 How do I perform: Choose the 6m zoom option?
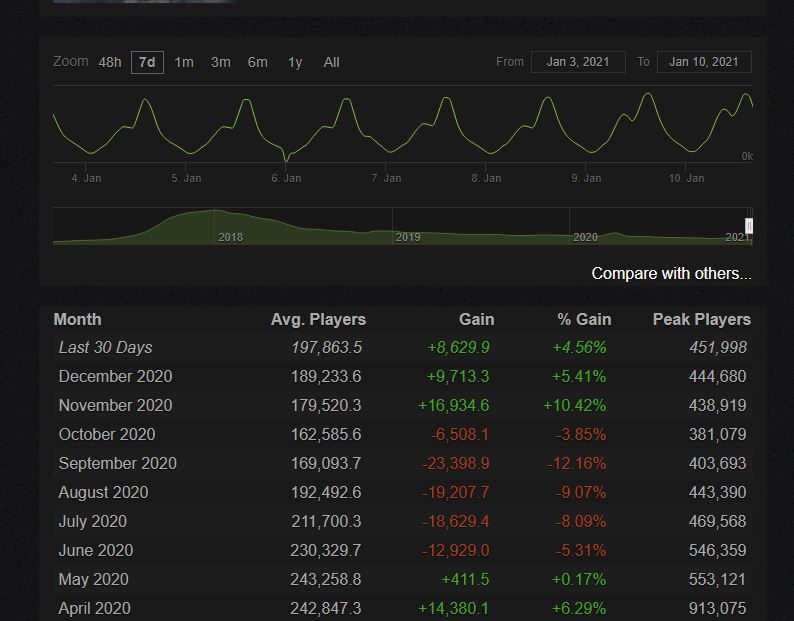click(257, 62)
